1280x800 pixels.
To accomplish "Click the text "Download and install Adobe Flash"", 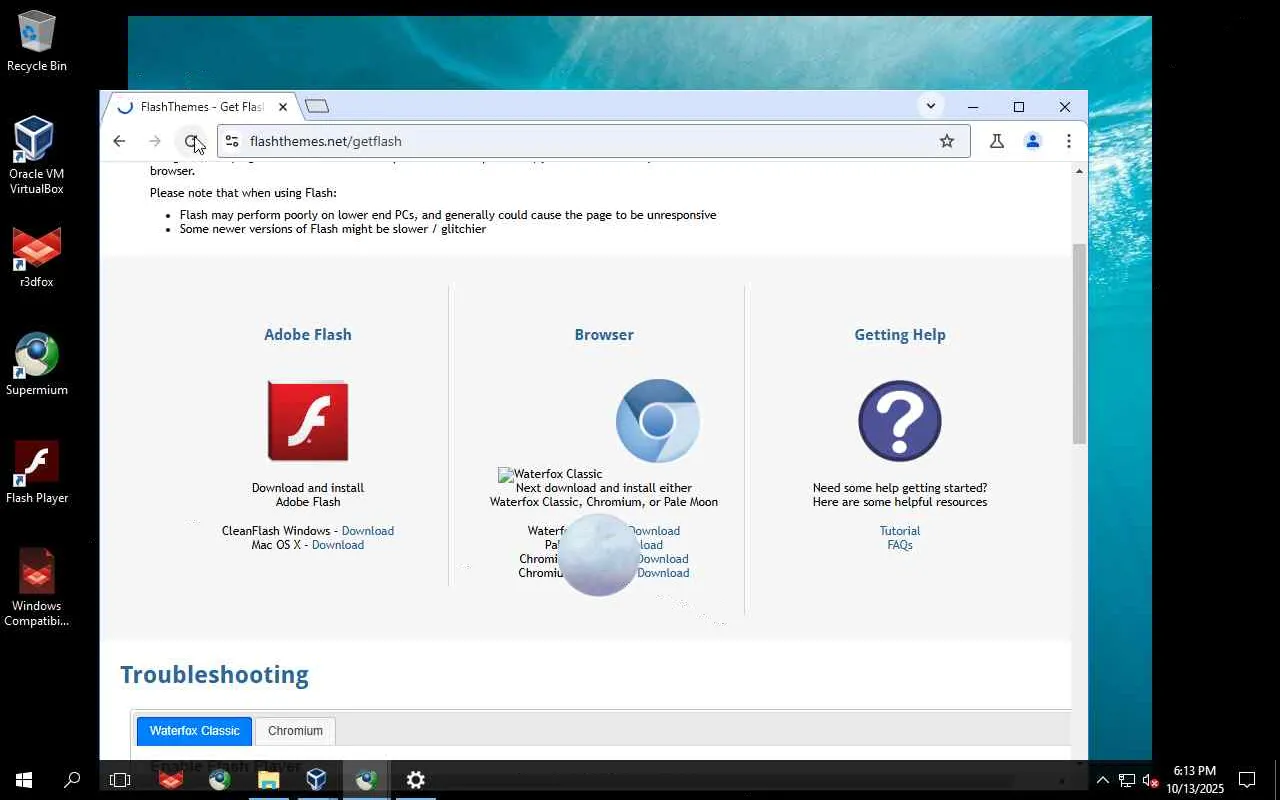I will tap(308, 495).
